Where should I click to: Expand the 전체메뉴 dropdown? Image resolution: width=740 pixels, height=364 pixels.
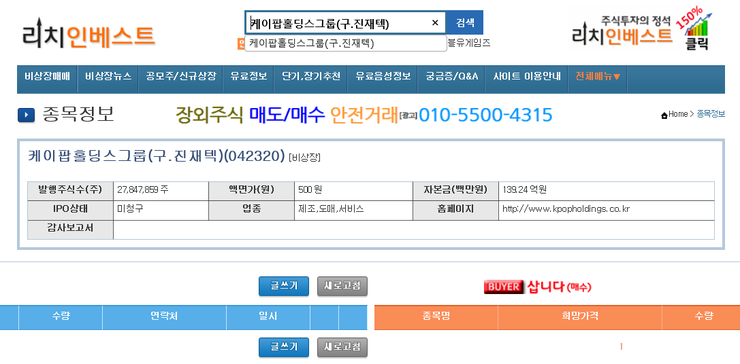point(597,76)
